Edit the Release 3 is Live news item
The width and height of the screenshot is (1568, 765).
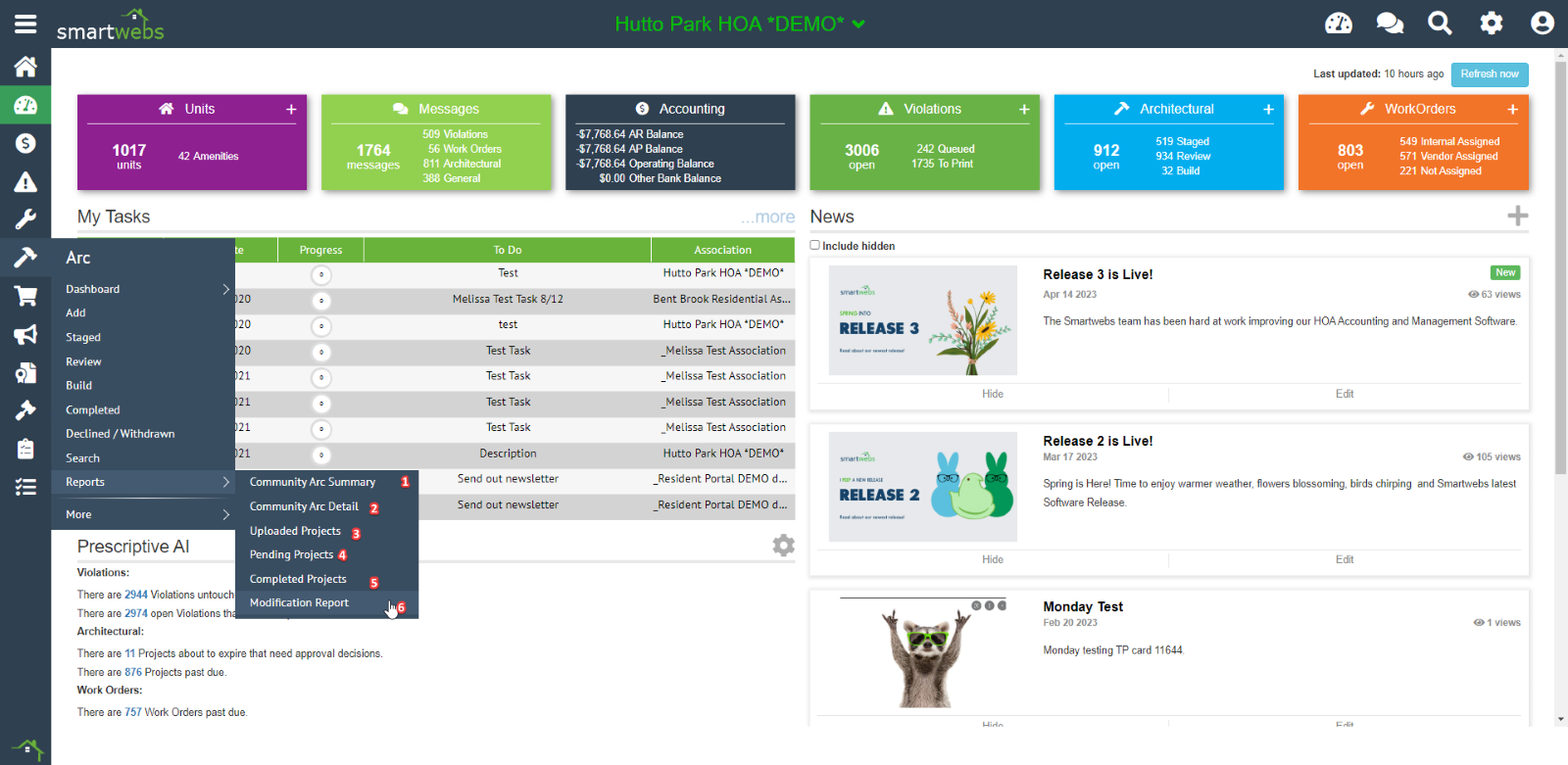point(1345,394)
